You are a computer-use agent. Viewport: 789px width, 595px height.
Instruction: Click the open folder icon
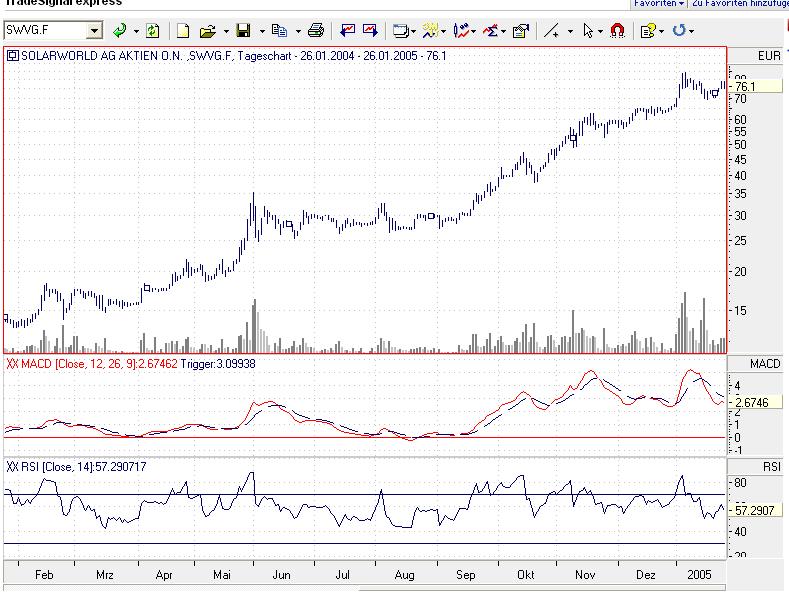click(208, 31)
